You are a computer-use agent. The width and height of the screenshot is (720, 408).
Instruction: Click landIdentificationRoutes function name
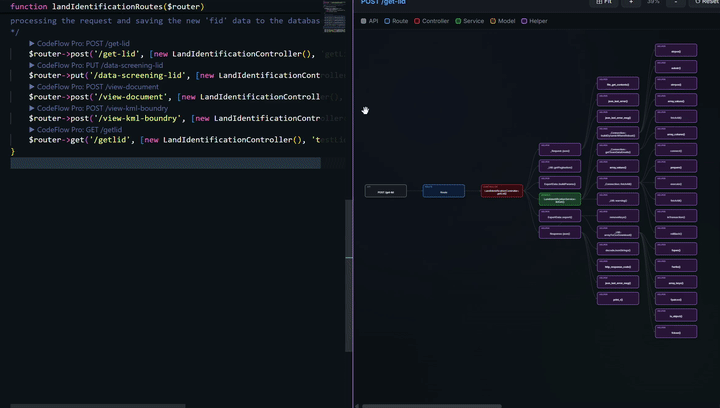107,7
